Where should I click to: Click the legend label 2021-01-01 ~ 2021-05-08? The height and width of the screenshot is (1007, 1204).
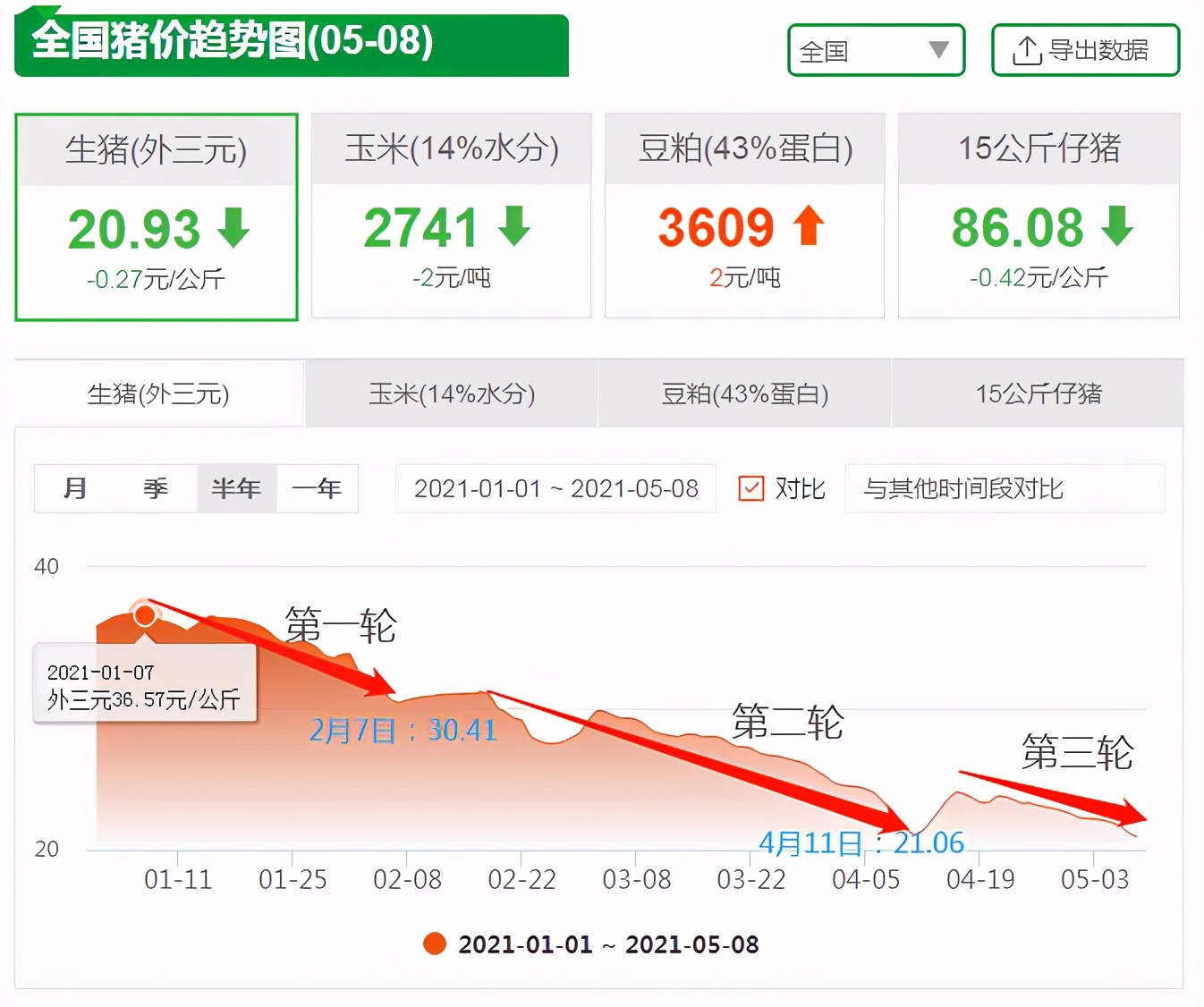tap(608, 944)
